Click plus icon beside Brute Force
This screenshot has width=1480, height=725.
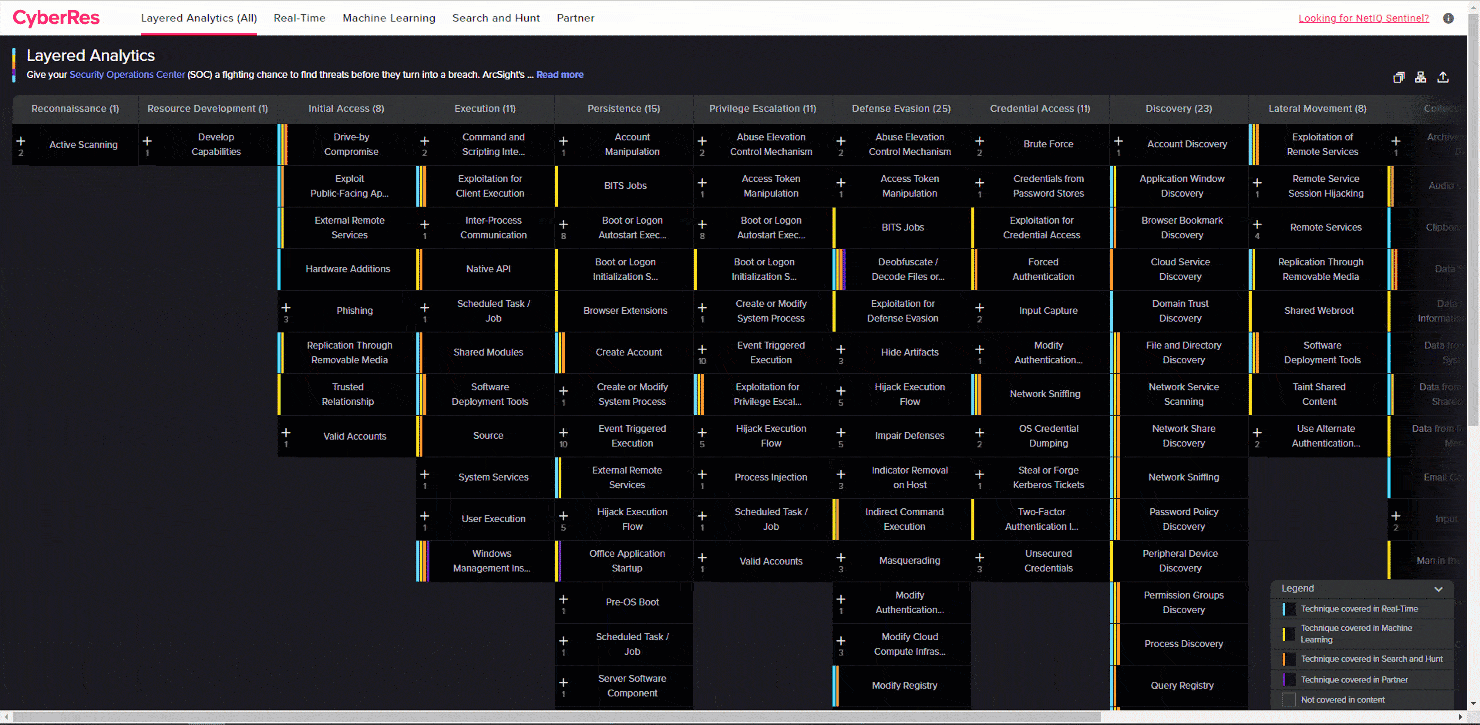coord(980,142)
